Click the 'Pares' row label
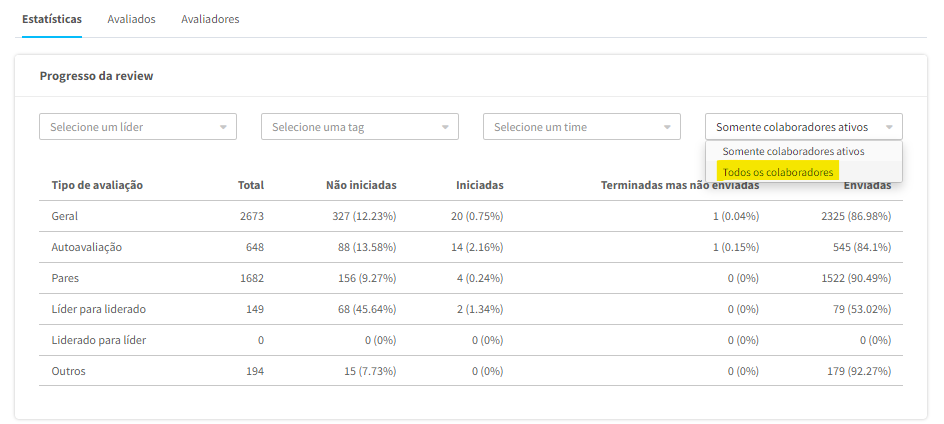 (66, 278)
